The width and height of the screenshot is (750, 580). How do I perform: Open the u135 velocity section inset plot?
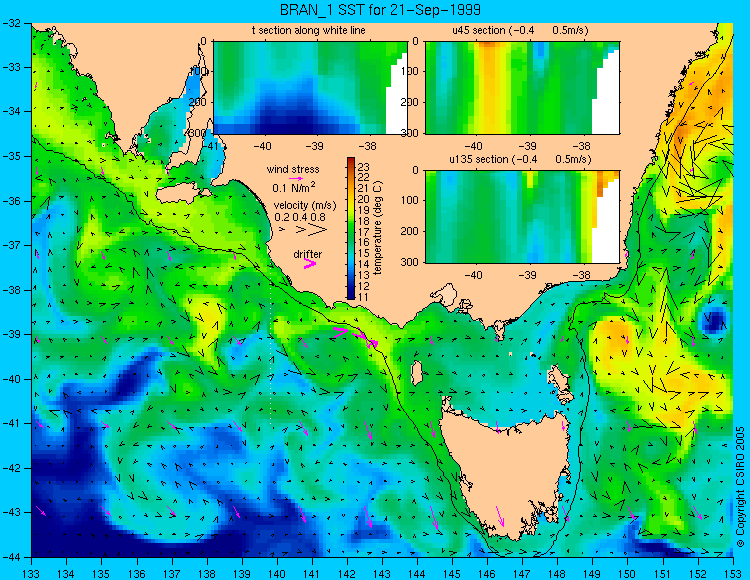[522, 217]
